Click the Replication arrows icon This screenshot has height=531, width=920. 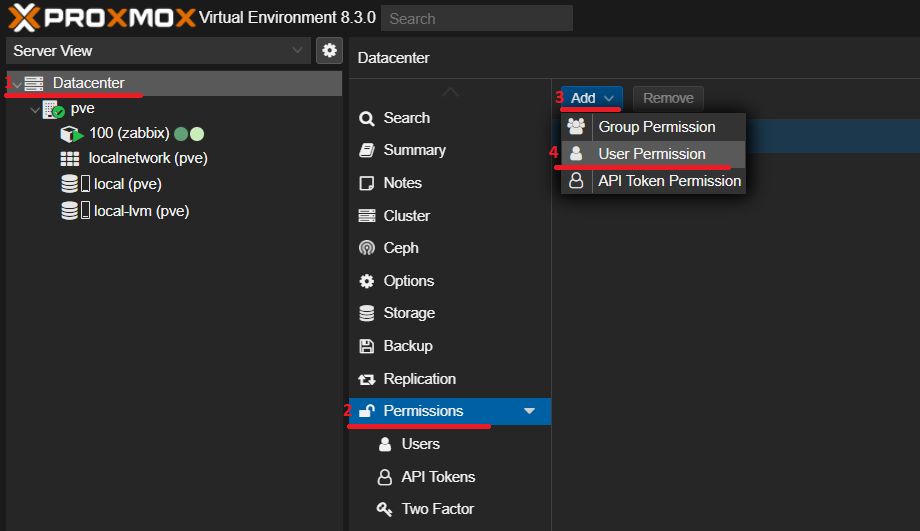[367, 380]
